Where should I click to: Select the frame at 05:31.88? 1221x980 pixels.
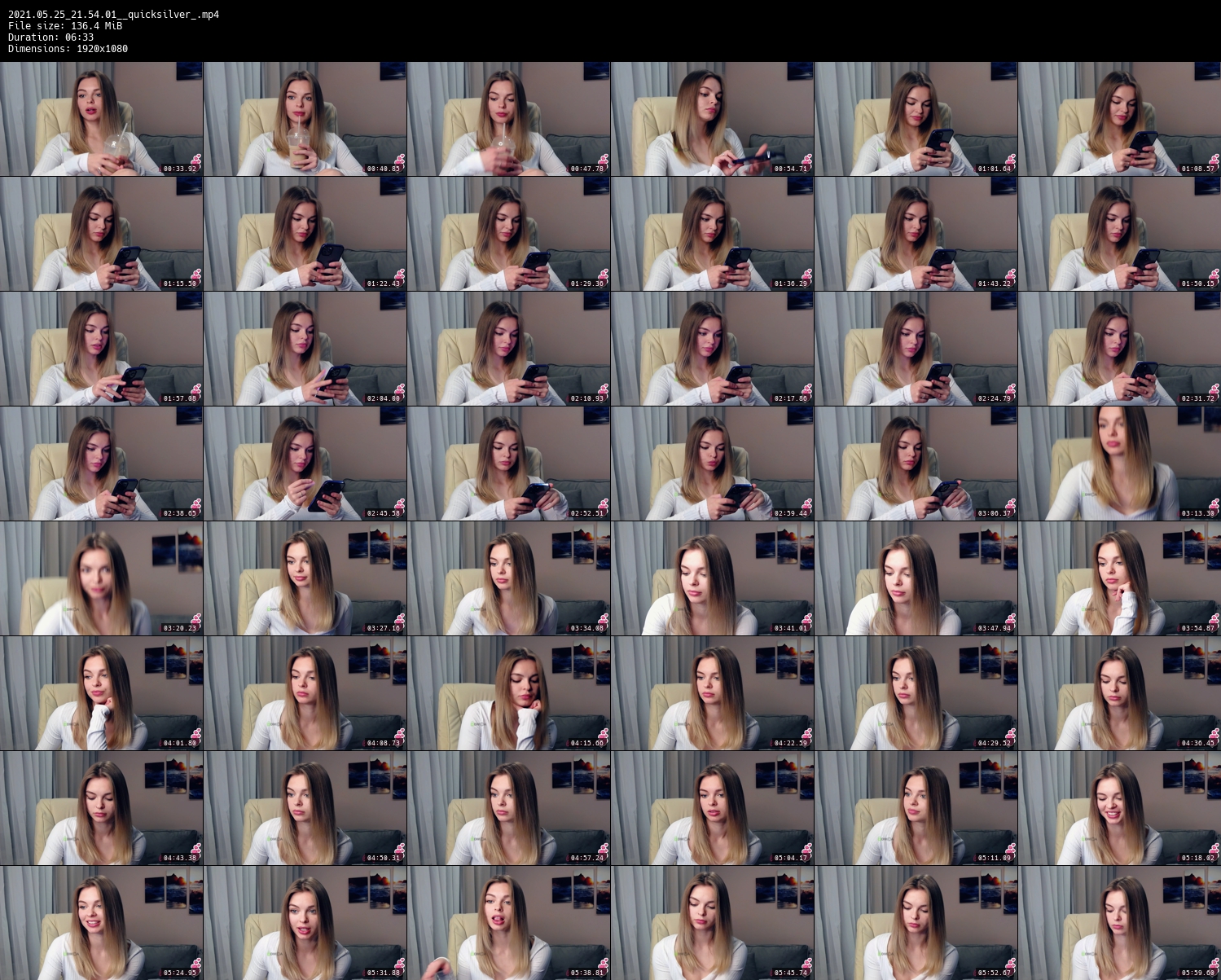[x=305, y=923]
